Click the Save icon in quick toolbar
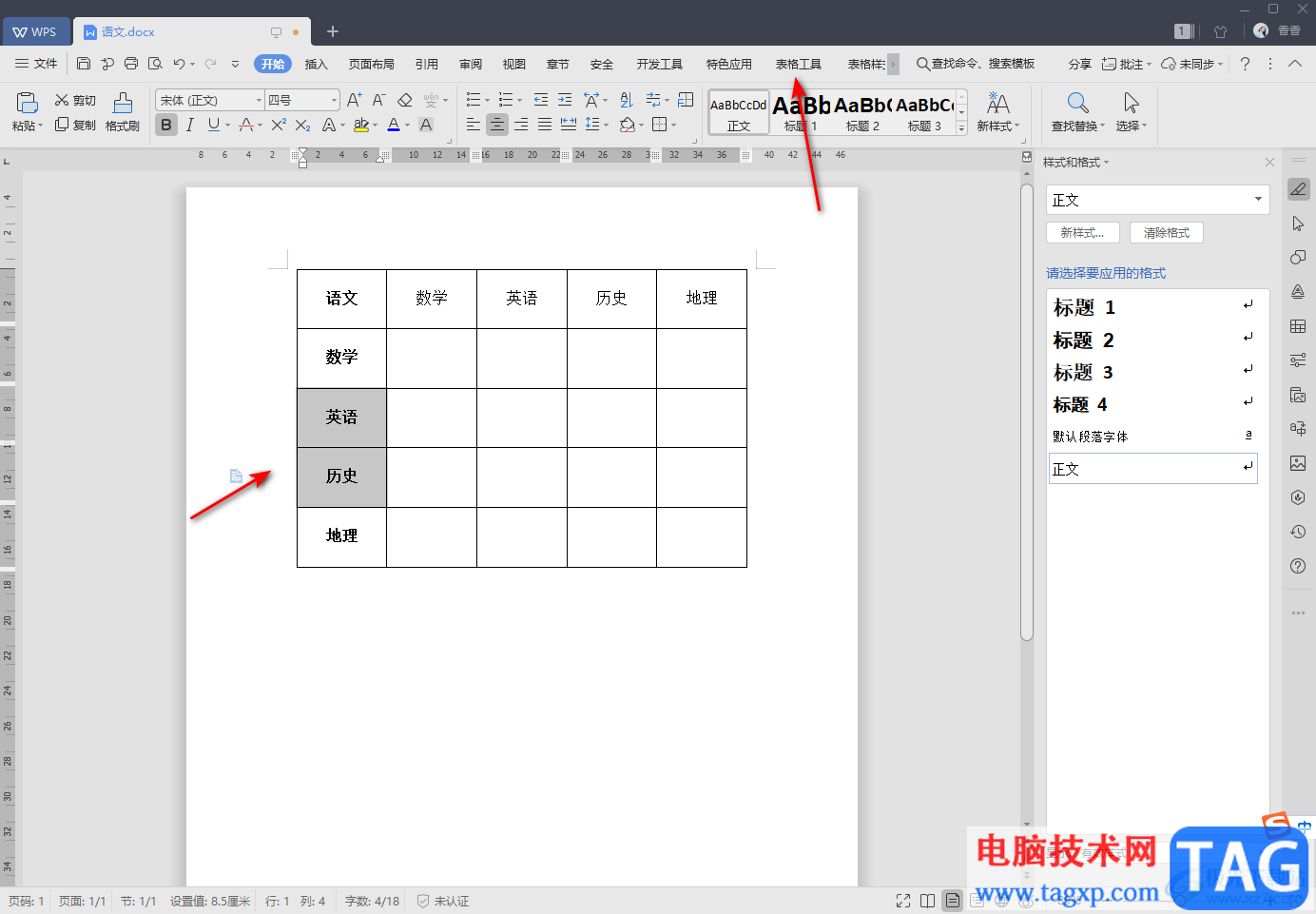Viewport: 1316px width, 914px height. [84, 64]
